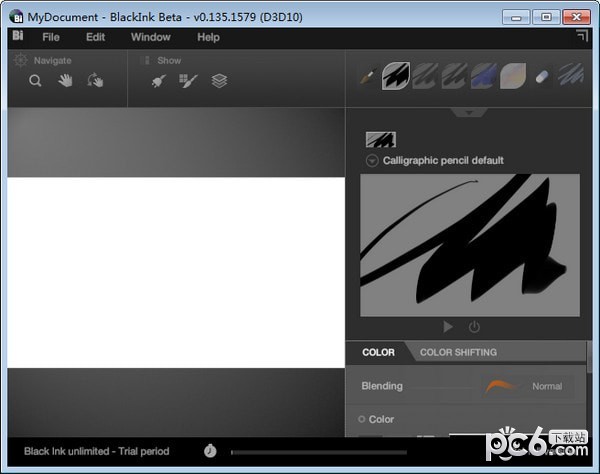
Task: Play the brush stroke preview
Action: 447,327
